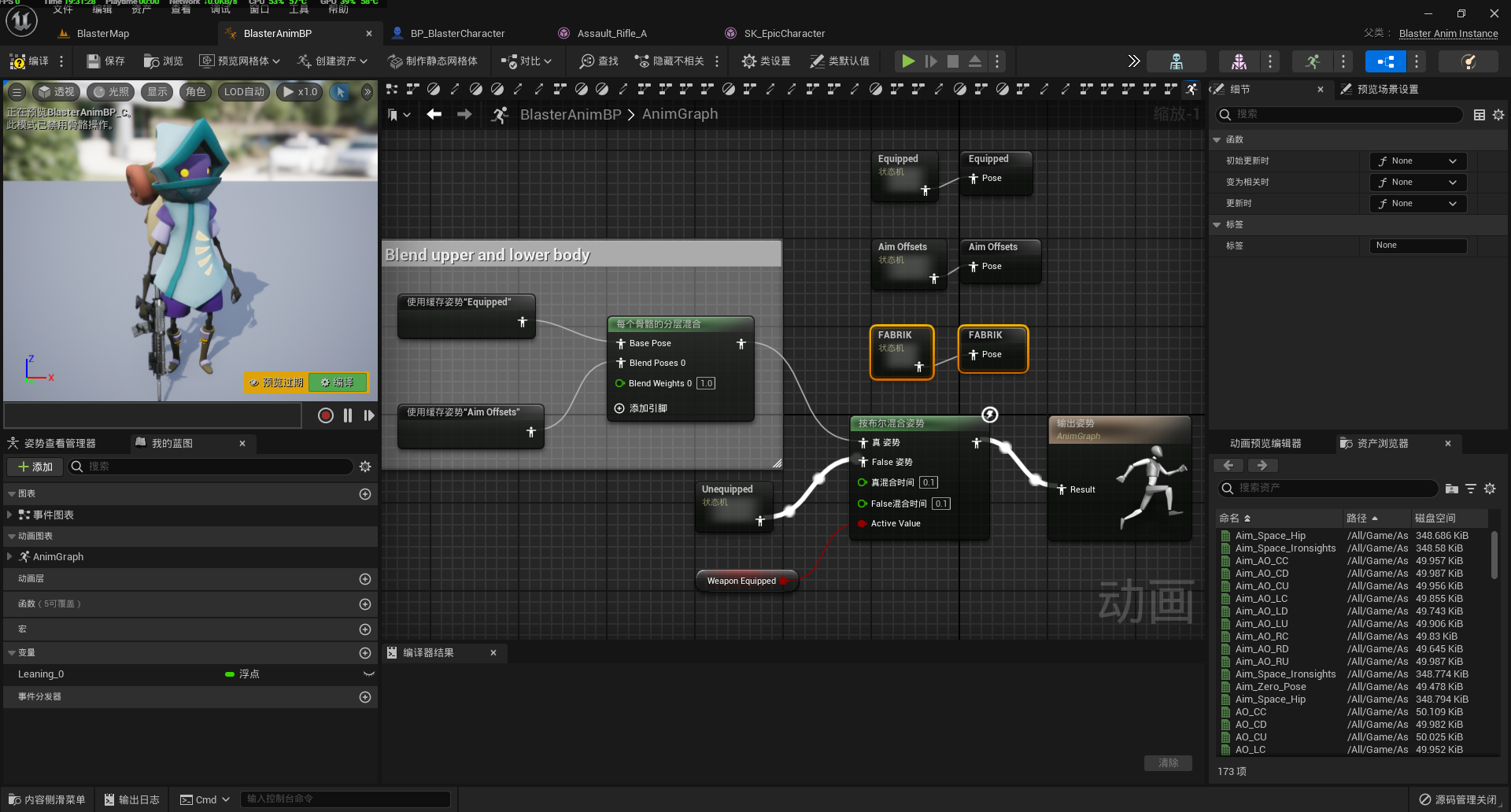Collapse the Tag section in Details
Image resolution: width=1511 pixels, height=812 pixels.
(x=1217, y=224)
